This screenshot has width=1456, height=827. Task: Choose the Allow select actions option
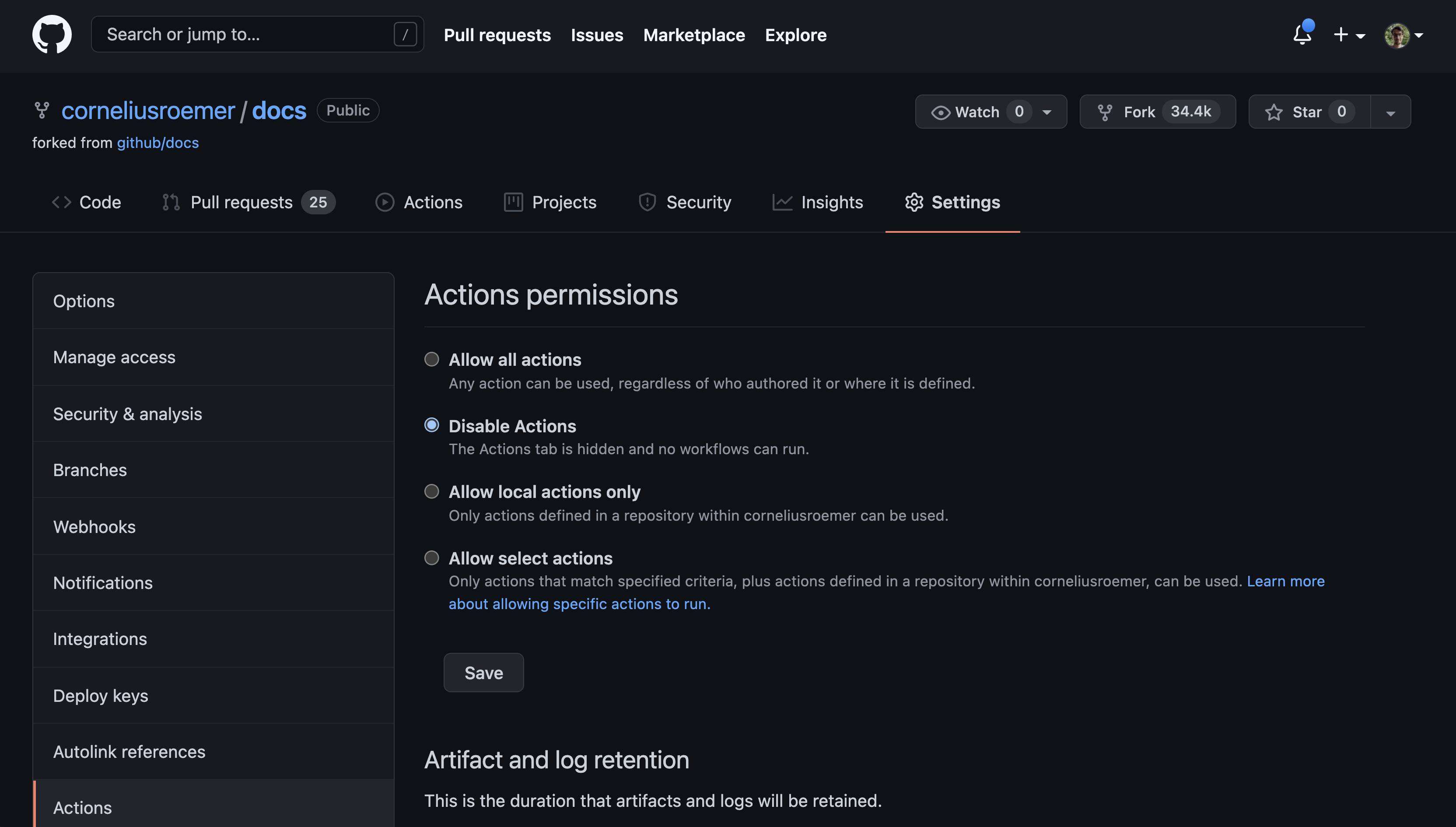coord(431,557)
